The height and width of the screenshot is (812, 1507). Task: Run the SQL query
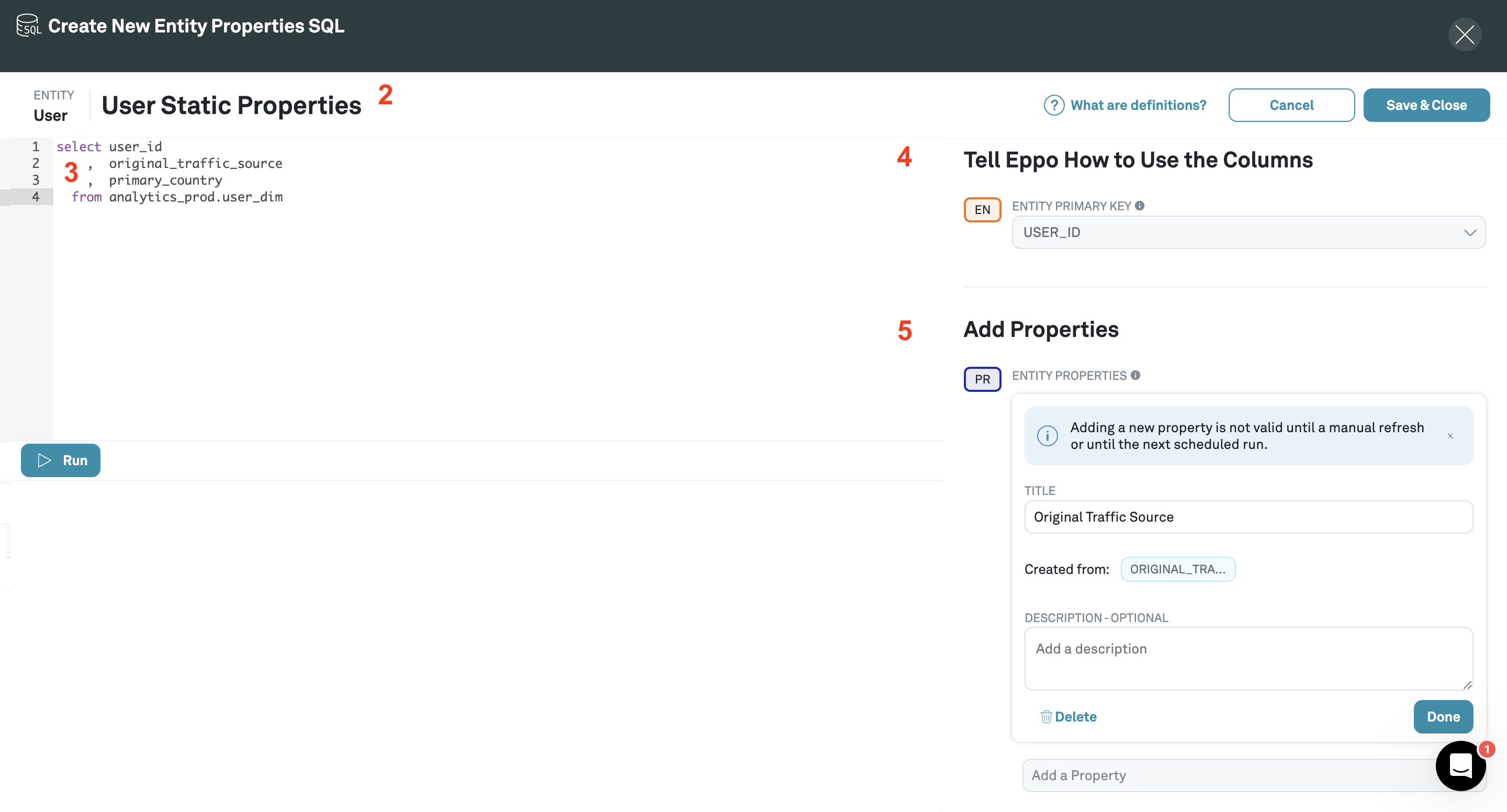click(61, 460)
